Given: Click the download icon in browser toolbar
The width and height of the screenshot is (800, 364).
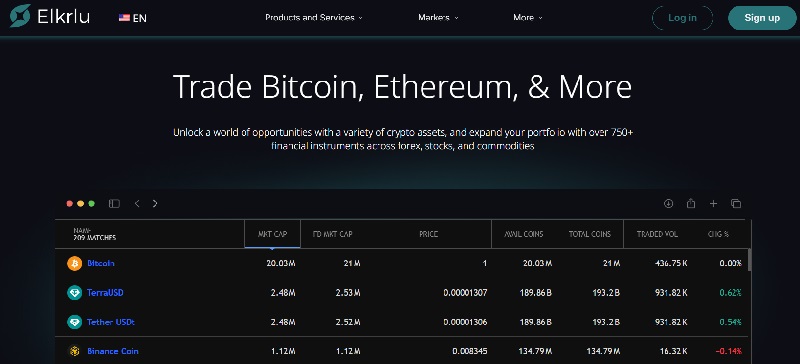Looking at the screenshot, I should point(668,204).
